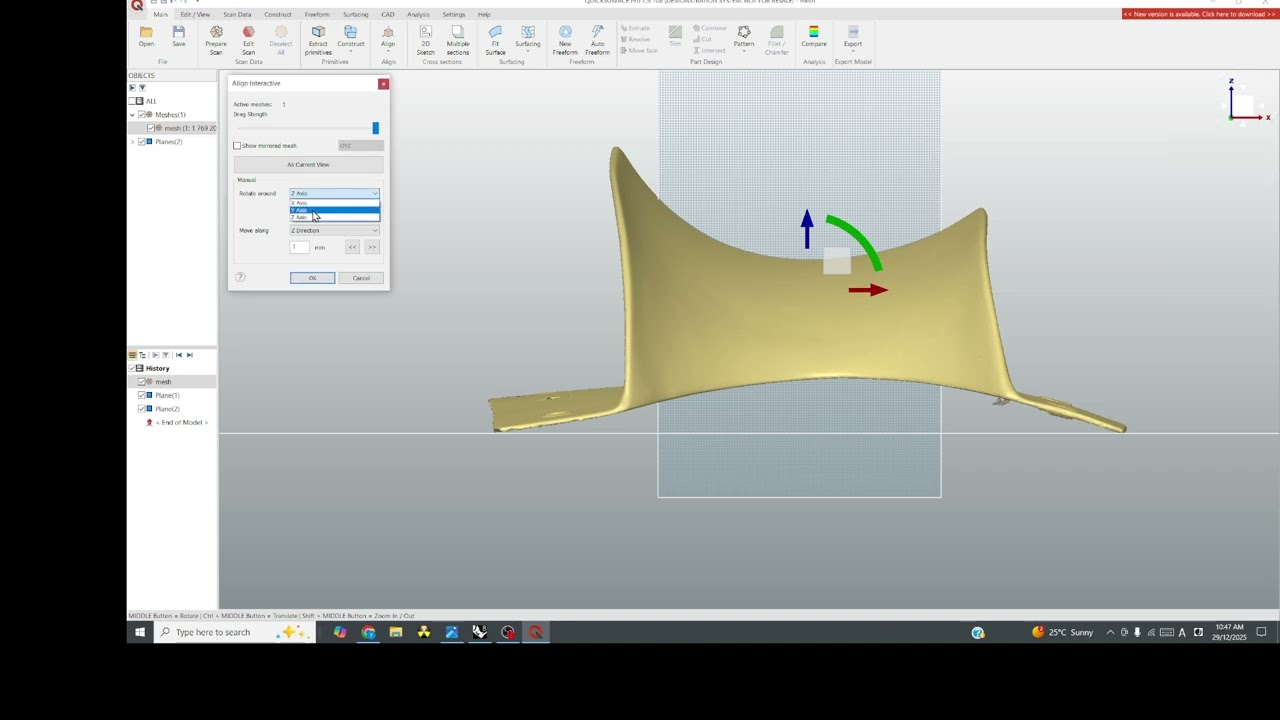Open File Explorer from the taskbar

click(x=396, y=632)
